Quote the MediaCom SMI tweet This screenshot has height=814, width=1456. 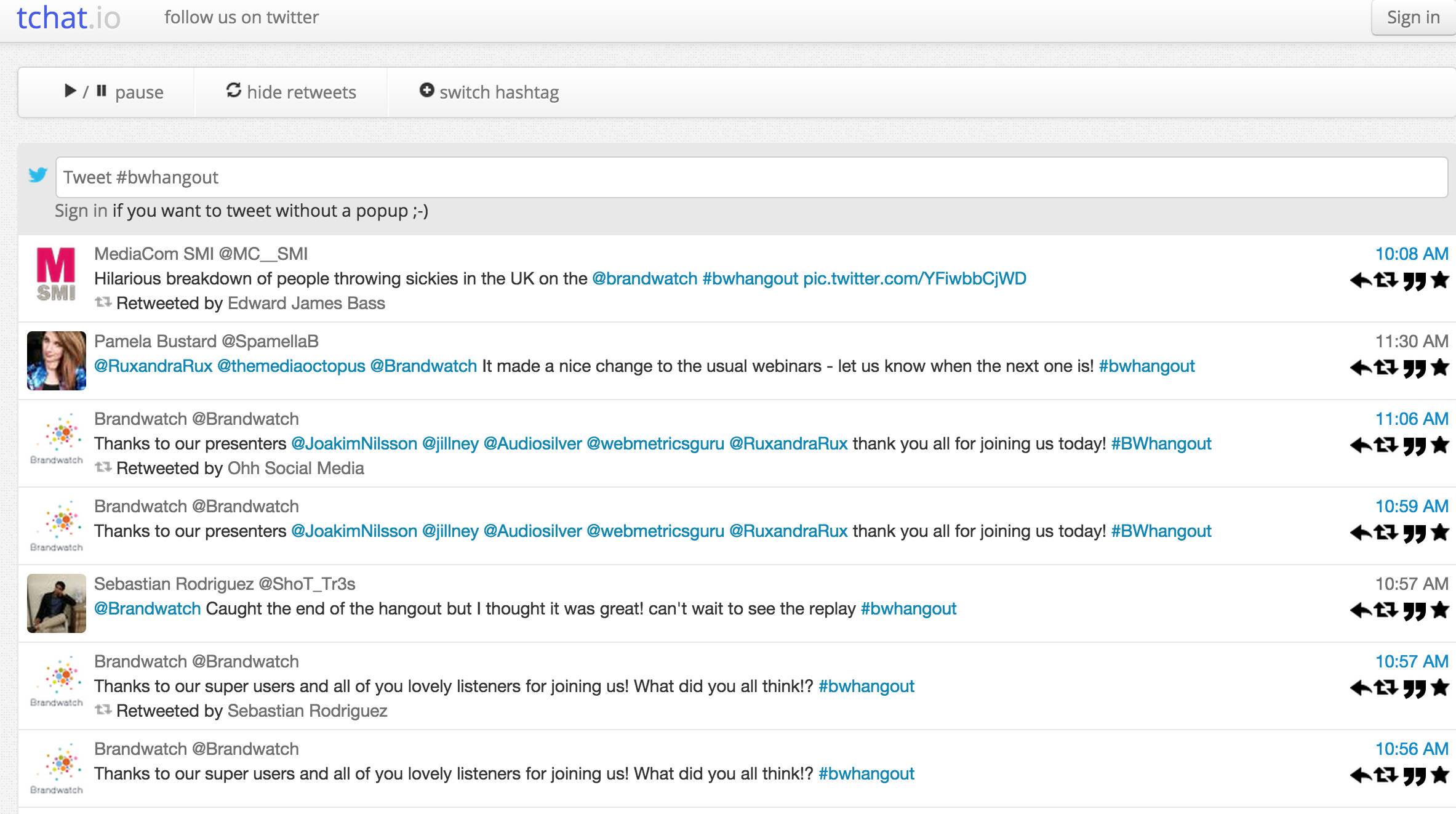point(1415,281)
